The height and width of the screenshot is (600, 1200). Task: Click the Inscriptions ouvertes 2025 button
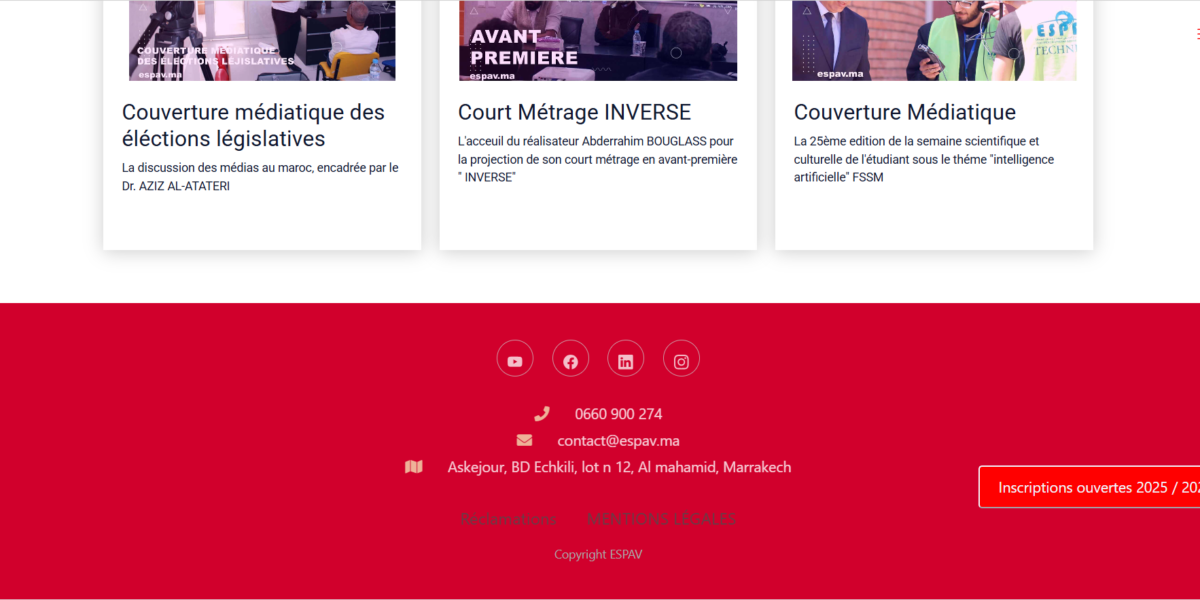1090,487
